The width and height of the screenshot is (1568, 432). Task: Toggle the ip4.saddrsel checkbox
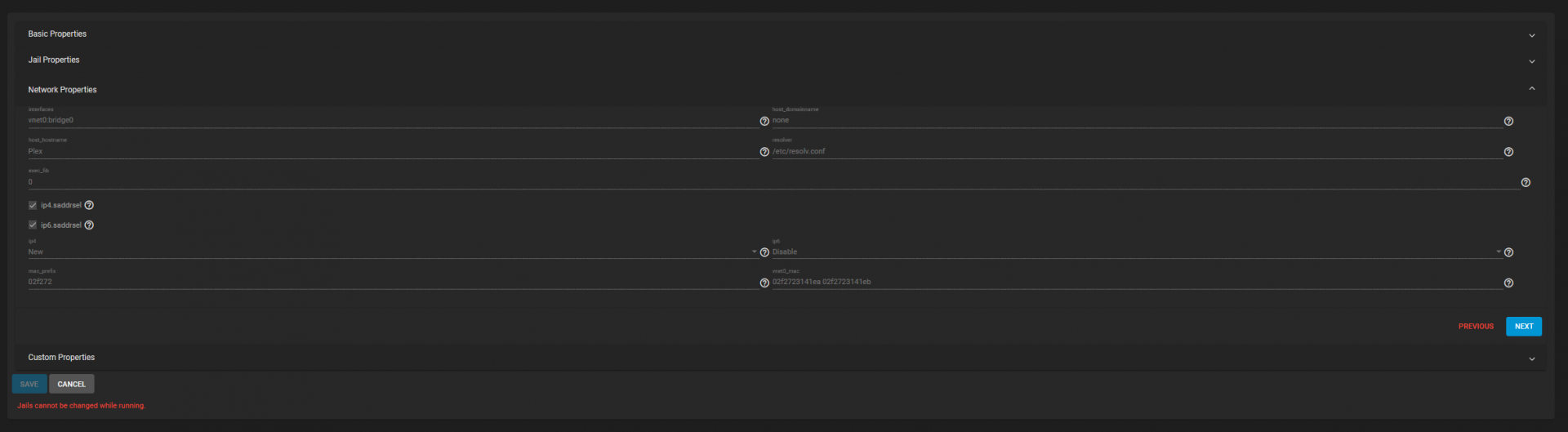click(33, 205)
